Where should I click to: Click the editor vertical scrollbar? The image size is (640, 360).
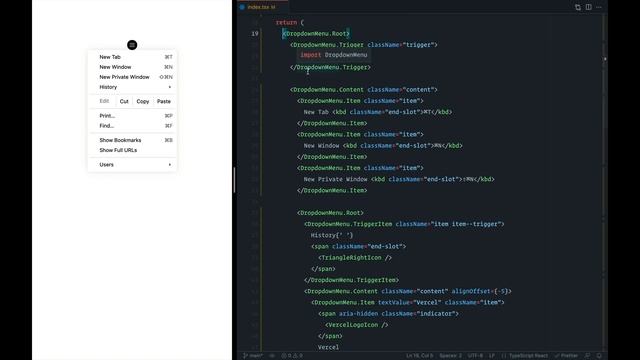[605, 183]
